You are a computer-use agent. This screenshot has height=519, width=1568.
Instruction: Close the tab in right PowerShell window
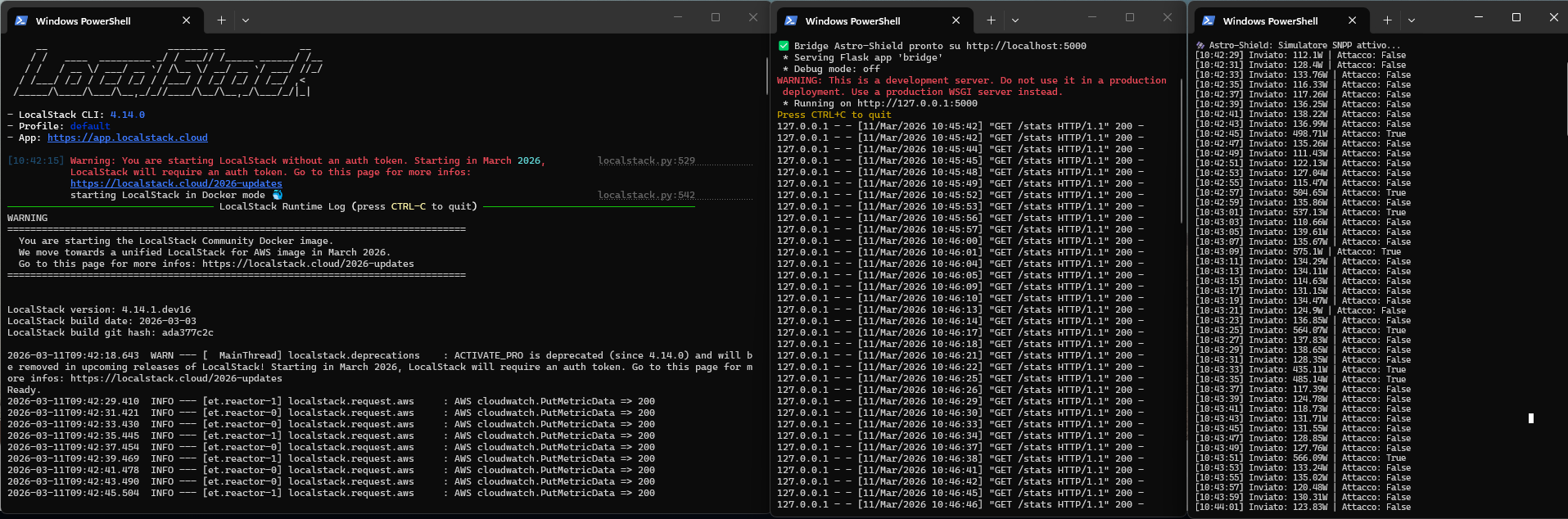coord(1352,20)
